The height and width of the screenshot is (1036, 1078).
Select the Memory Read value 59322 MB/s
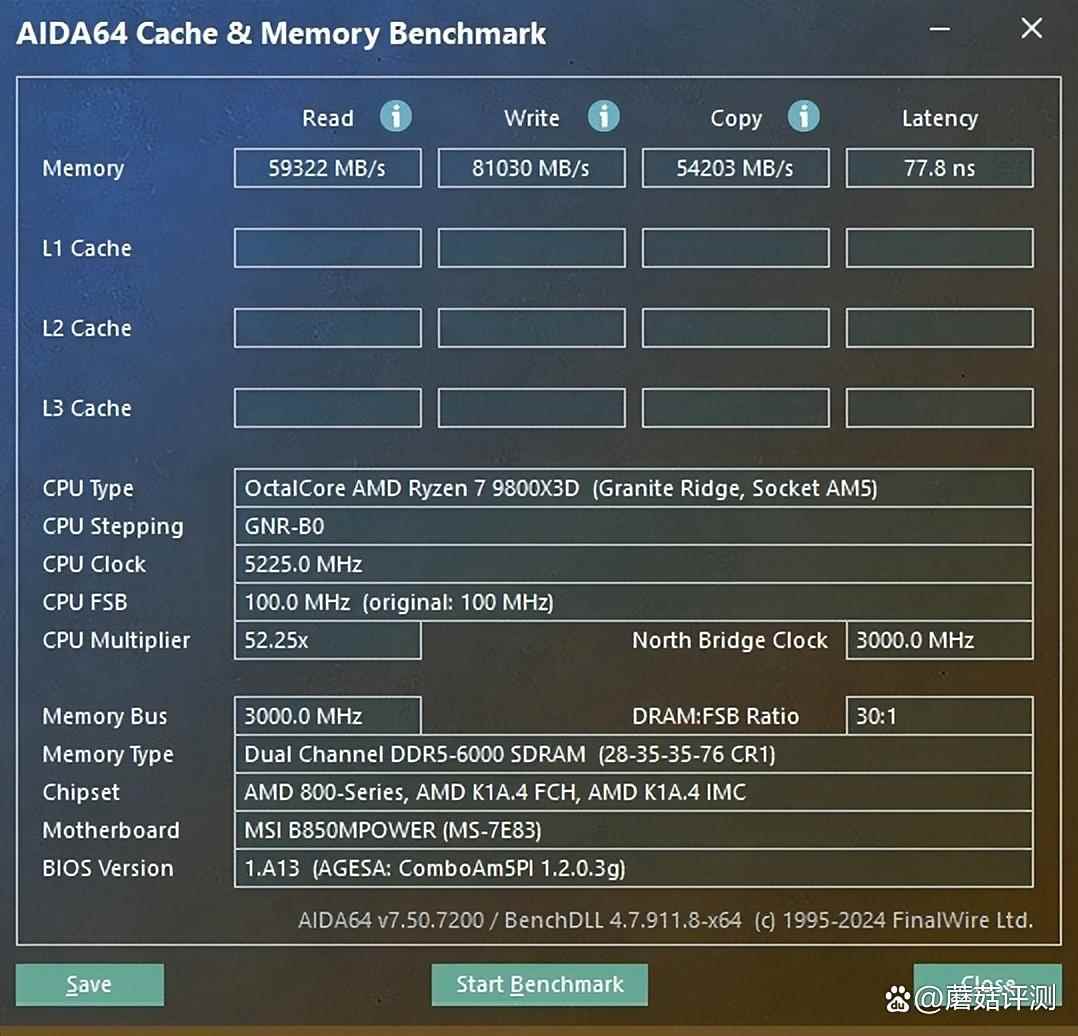[327, 168]
